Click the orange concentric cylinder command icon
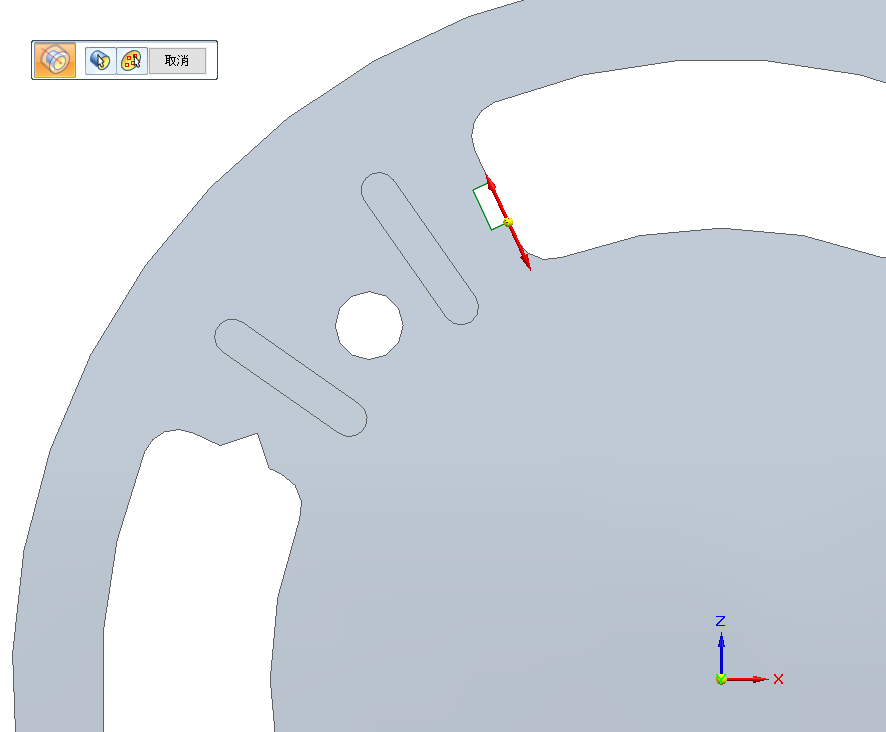This screenshot has width=886, height=732. click(55, 60)
